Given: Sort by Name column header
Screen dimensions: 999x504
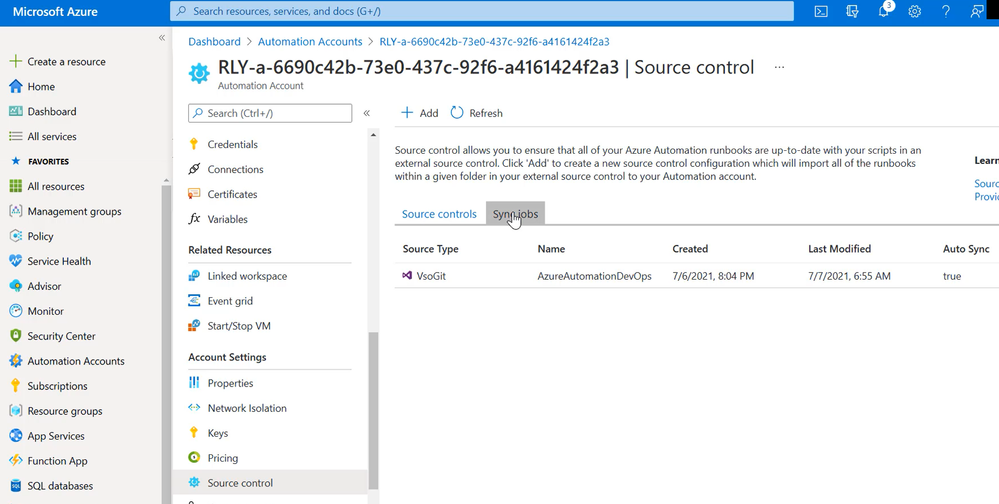Looking at the screenshot, I should (551, 248).
